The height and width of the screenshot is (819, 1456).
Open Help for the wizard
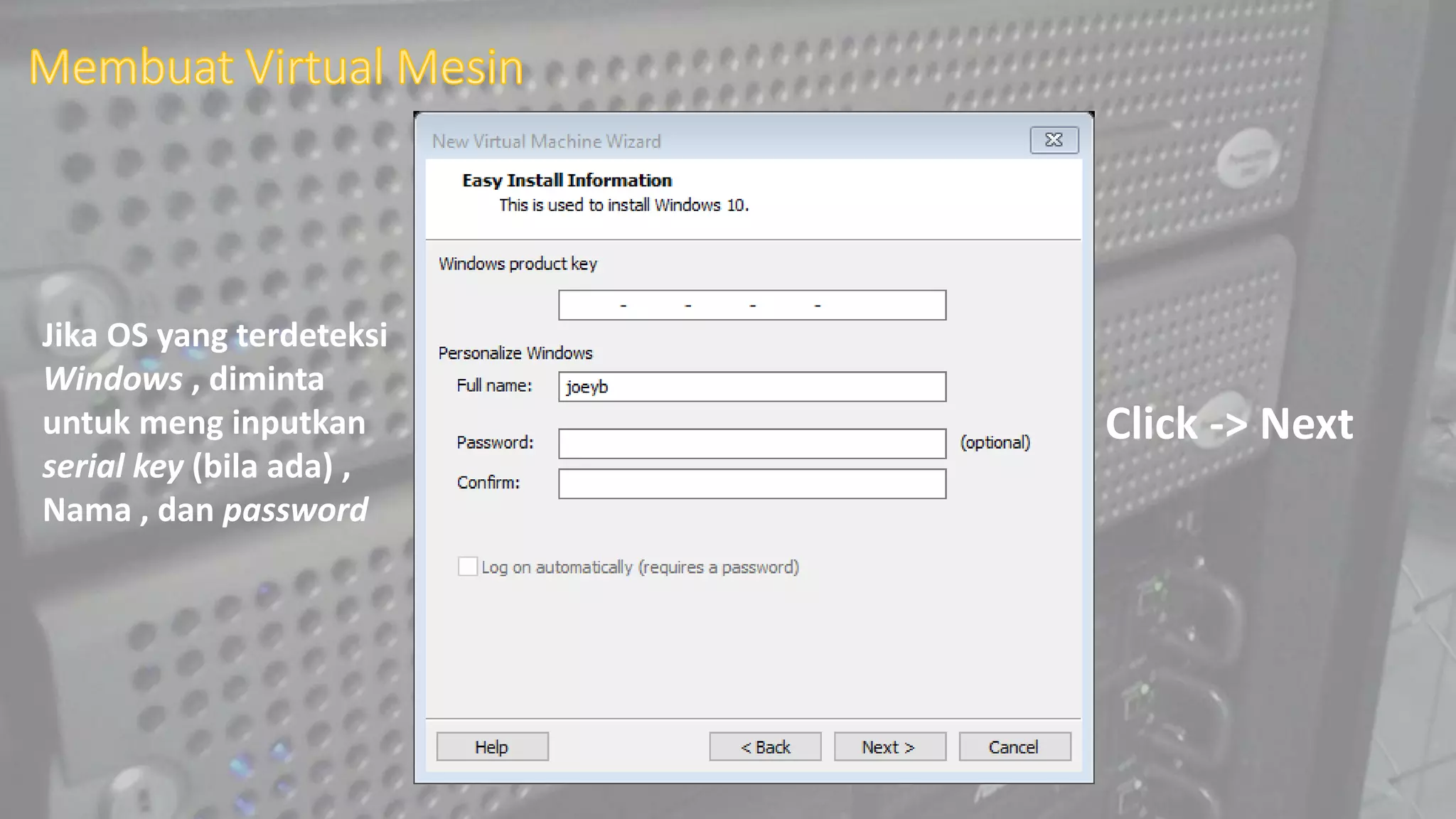492,746
